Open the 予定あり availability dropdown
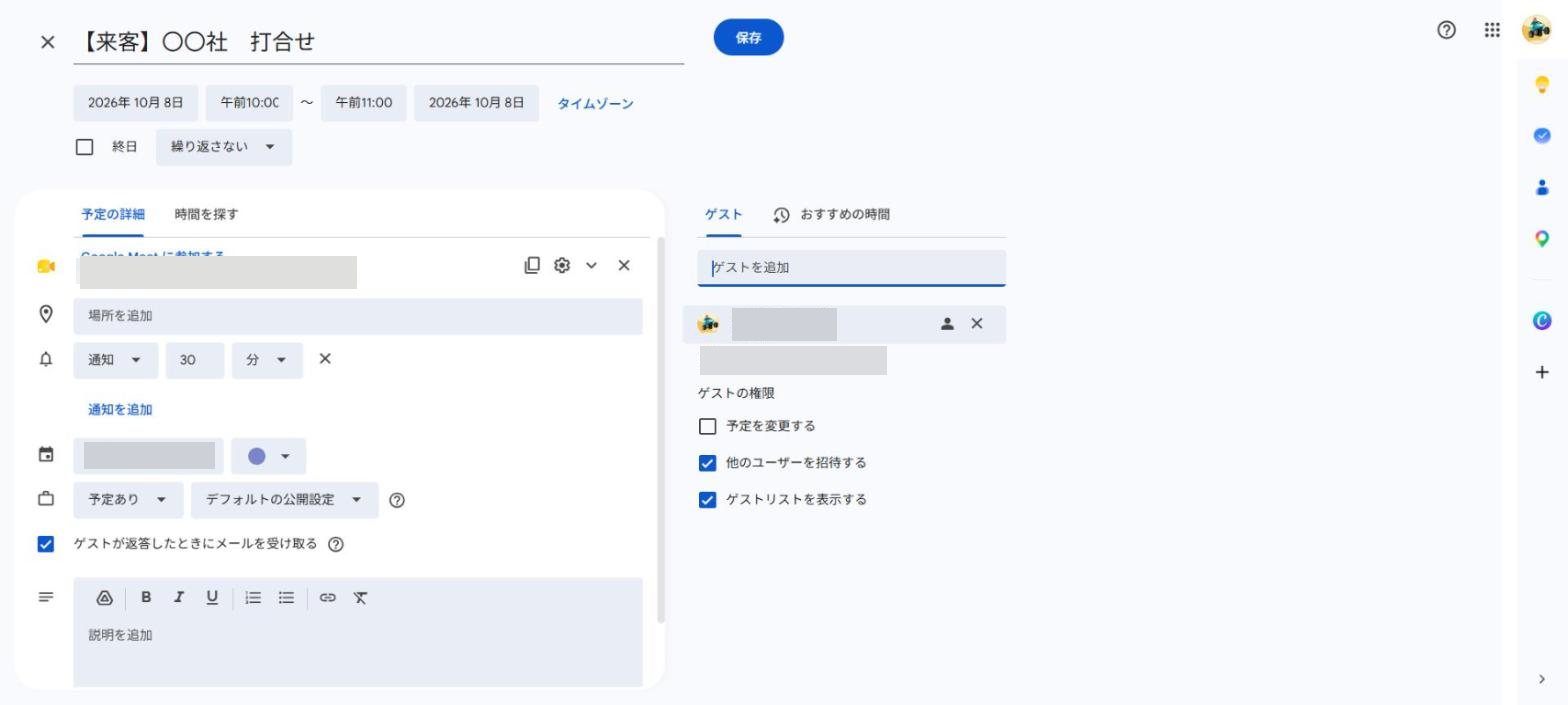Viewport: 1568px width, 705px height. pos(128,500)
